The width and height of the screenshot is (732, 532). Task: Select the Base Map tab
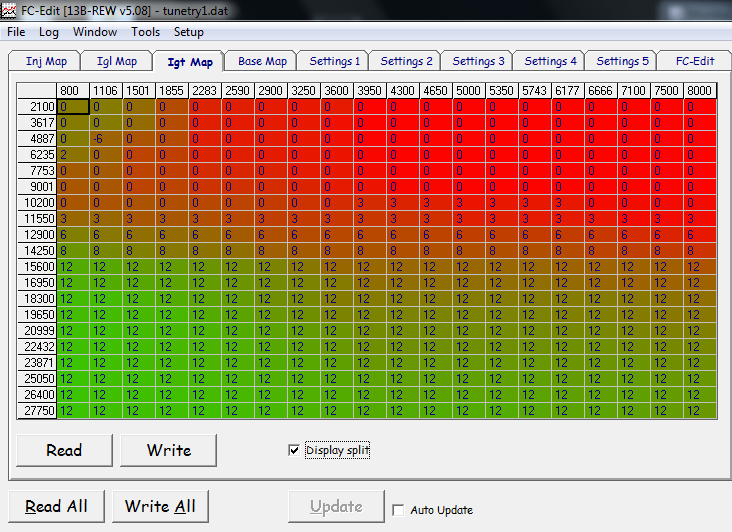pyautogui.click(x=262, y=61)
